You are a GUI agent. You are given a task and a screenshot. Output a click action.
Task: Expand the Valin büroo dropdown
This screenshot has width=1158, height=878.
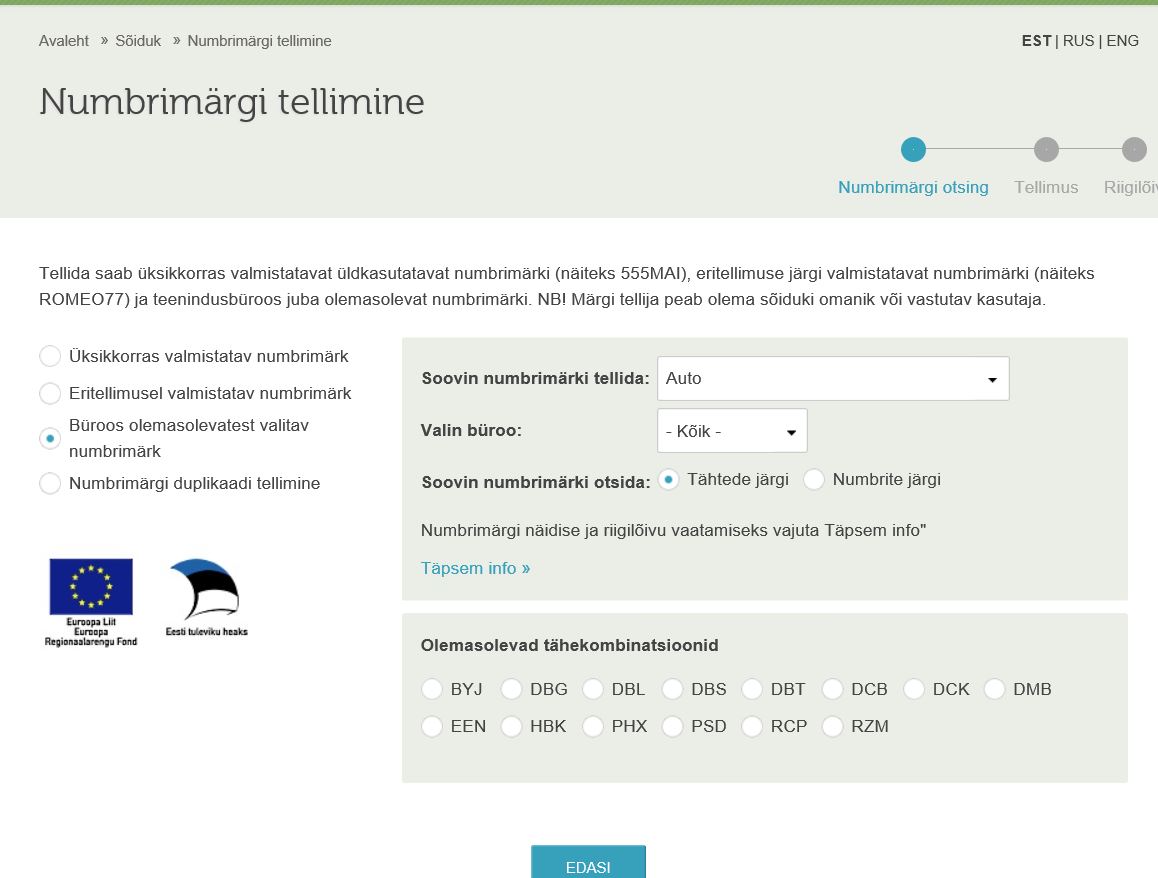[x=731, y=431]
